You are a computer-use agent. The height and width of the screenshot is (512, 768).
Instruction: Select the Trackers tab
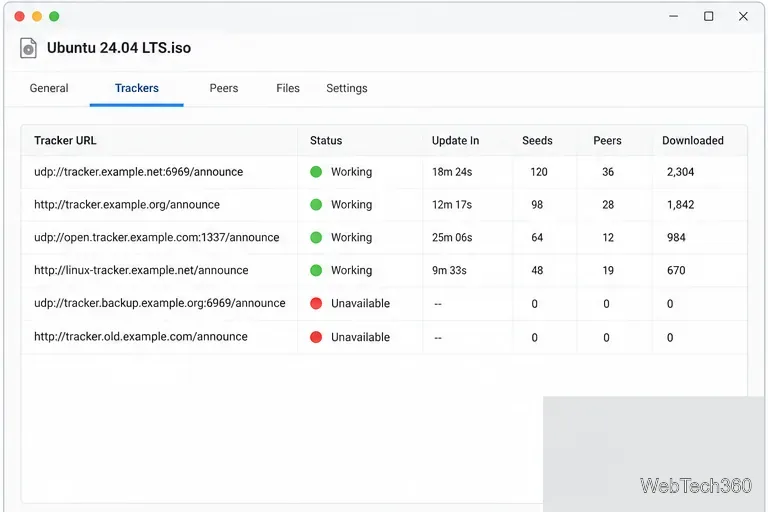137,88
